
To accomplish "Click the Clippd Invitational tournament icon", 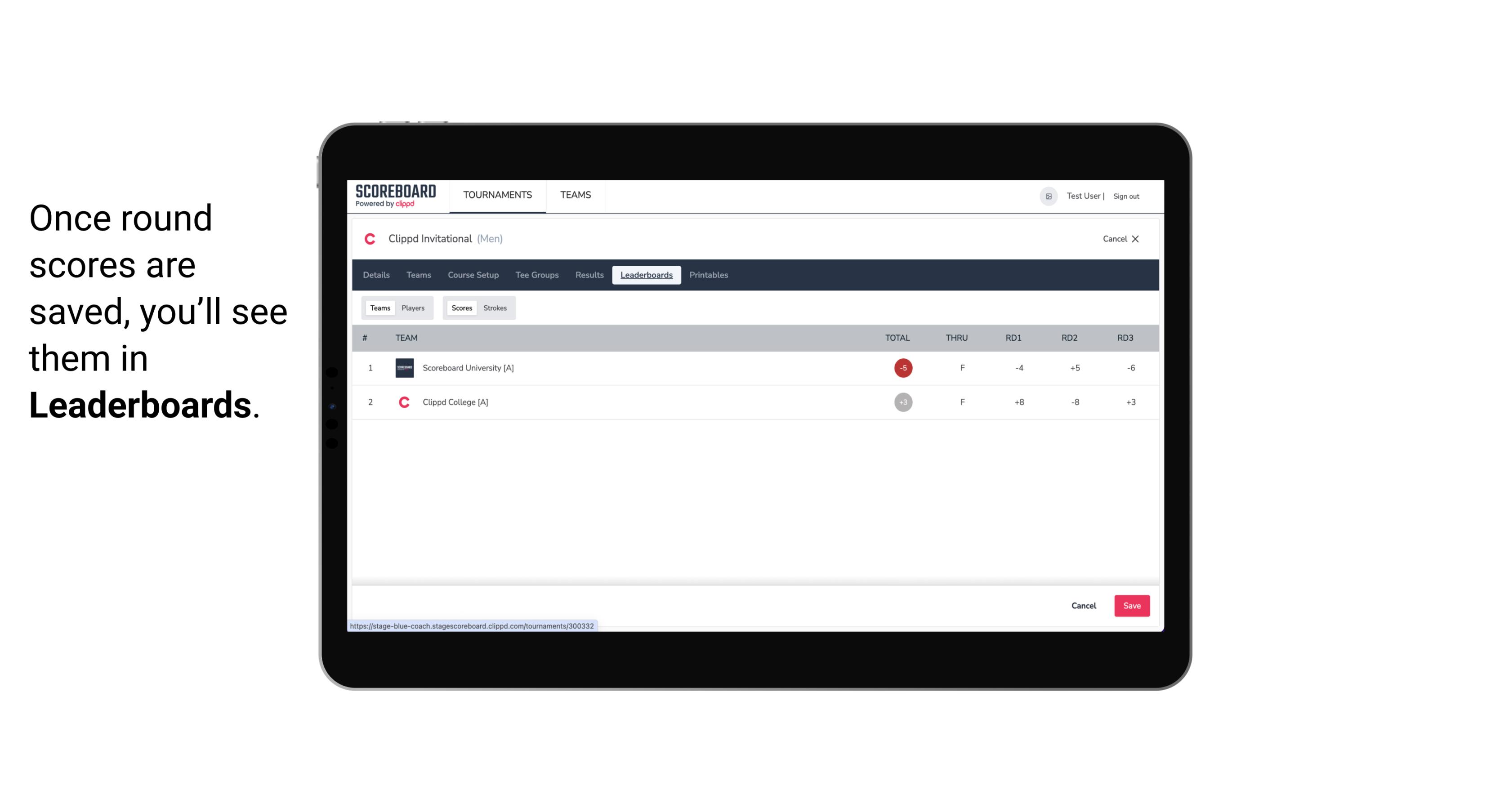I will click(371, 239).
